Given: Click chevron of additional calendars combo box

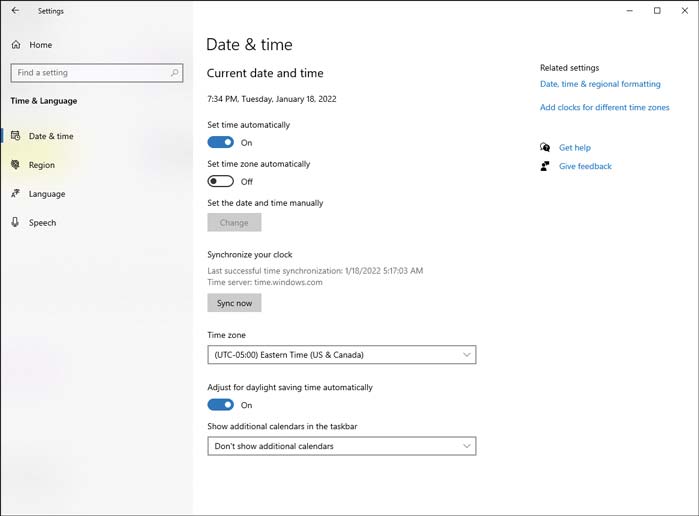Looking at the screenshot, I should (x=466, y=446).
